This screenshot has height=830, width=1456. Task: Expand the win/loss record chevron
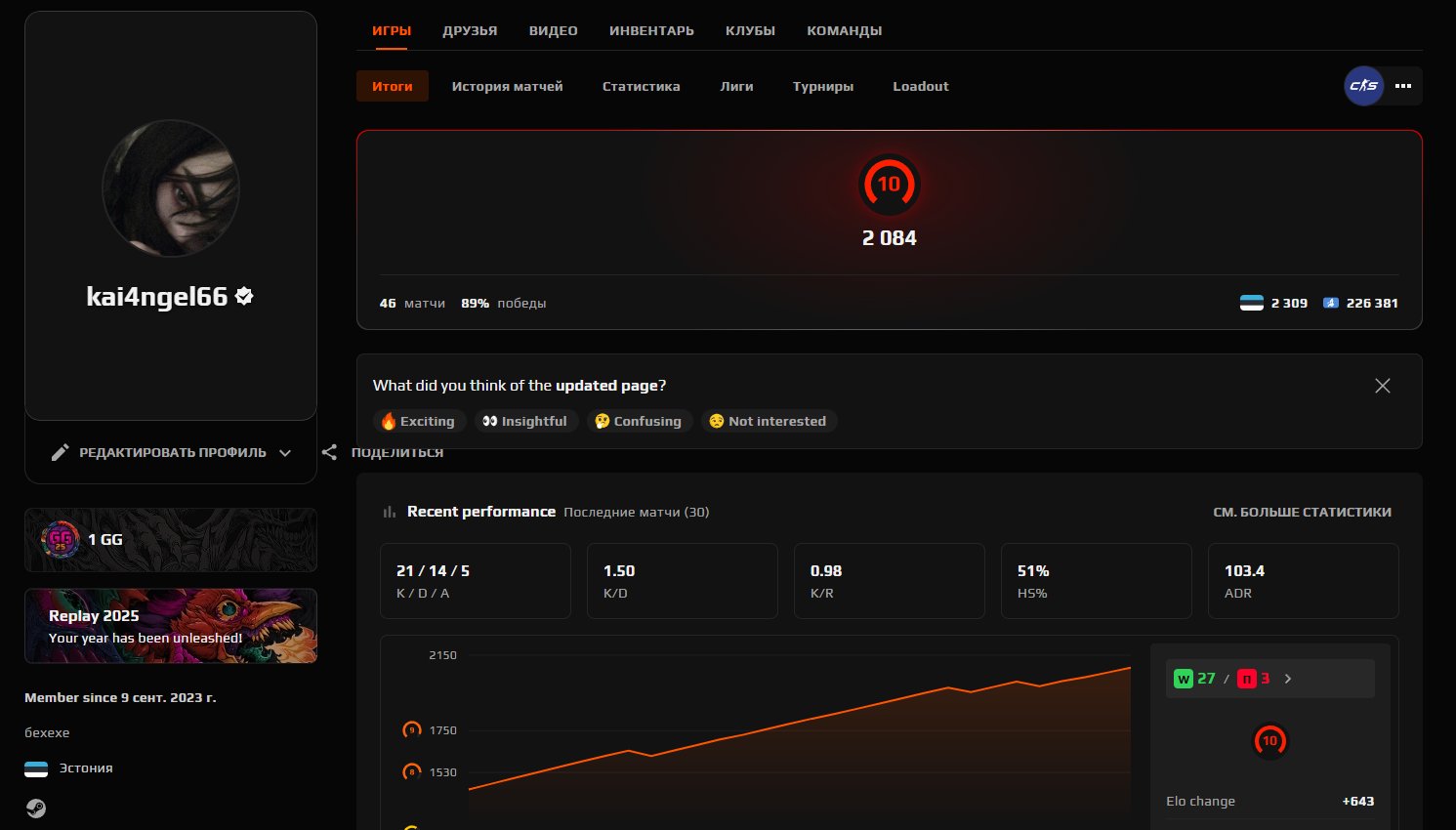(x=1288, y=678)
